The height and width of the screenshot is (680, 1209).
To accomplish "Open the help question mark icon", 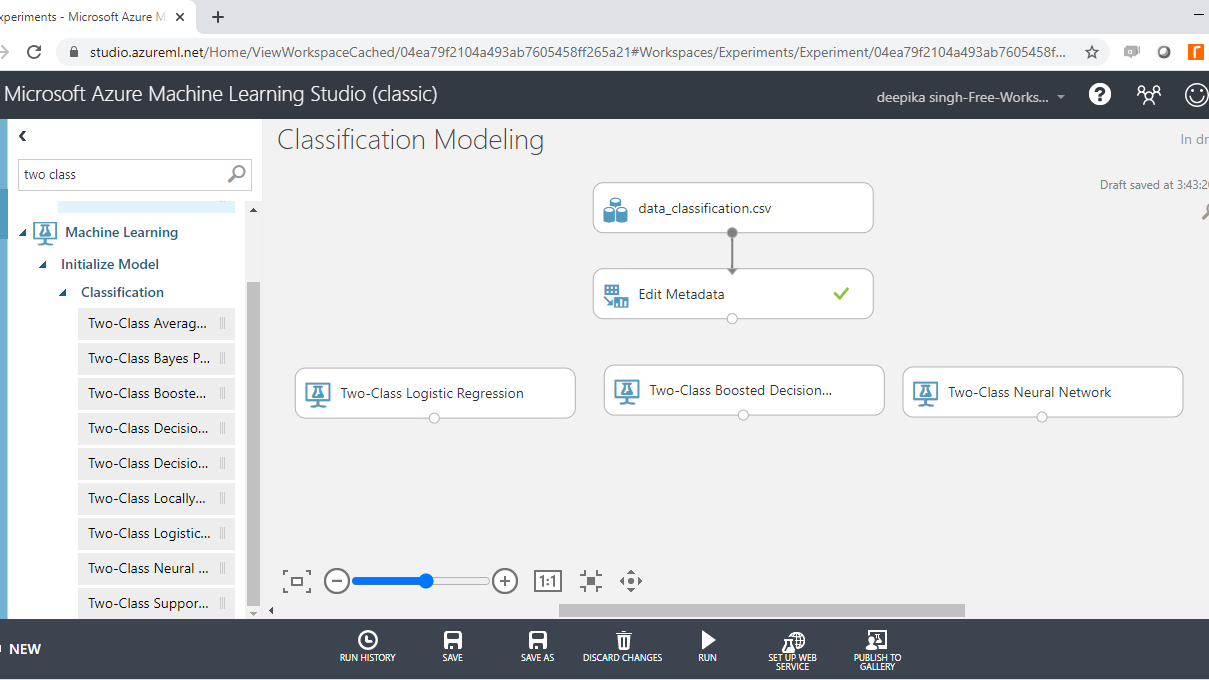I will point(1100,95).
